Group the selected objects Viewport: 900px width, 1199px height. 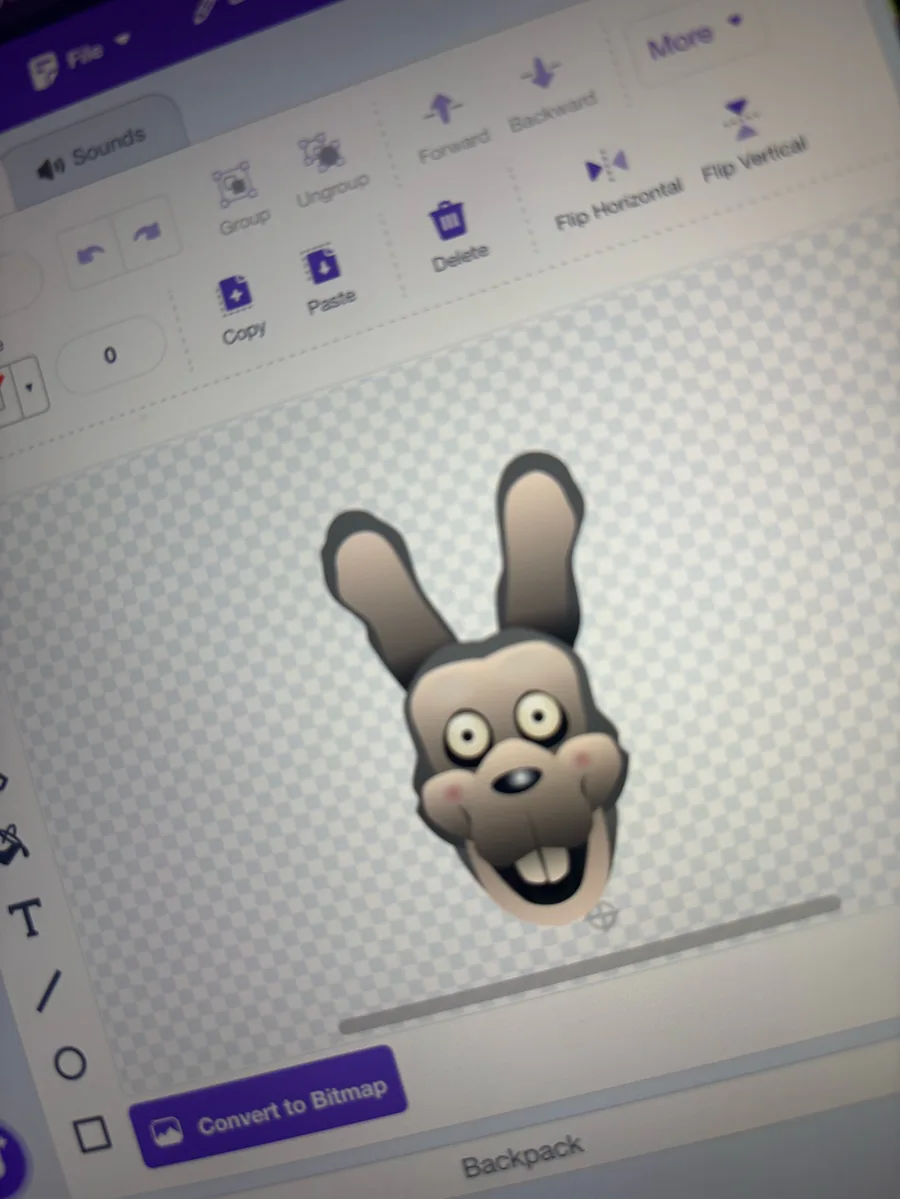click(241, 197)
